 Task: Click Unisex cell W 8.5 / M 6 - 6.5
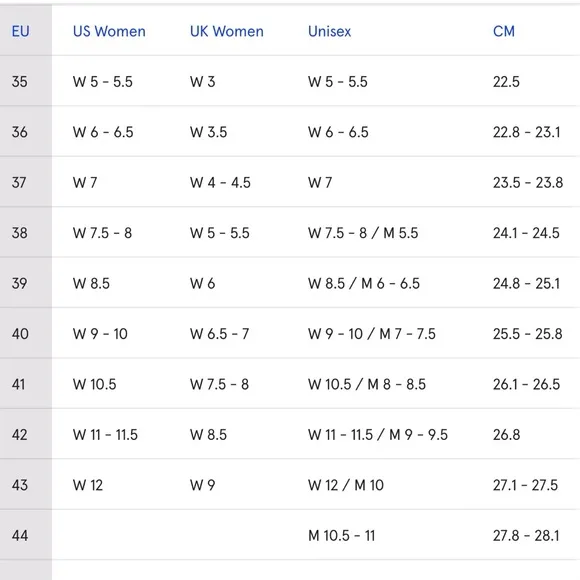click(x=364, y=284)
